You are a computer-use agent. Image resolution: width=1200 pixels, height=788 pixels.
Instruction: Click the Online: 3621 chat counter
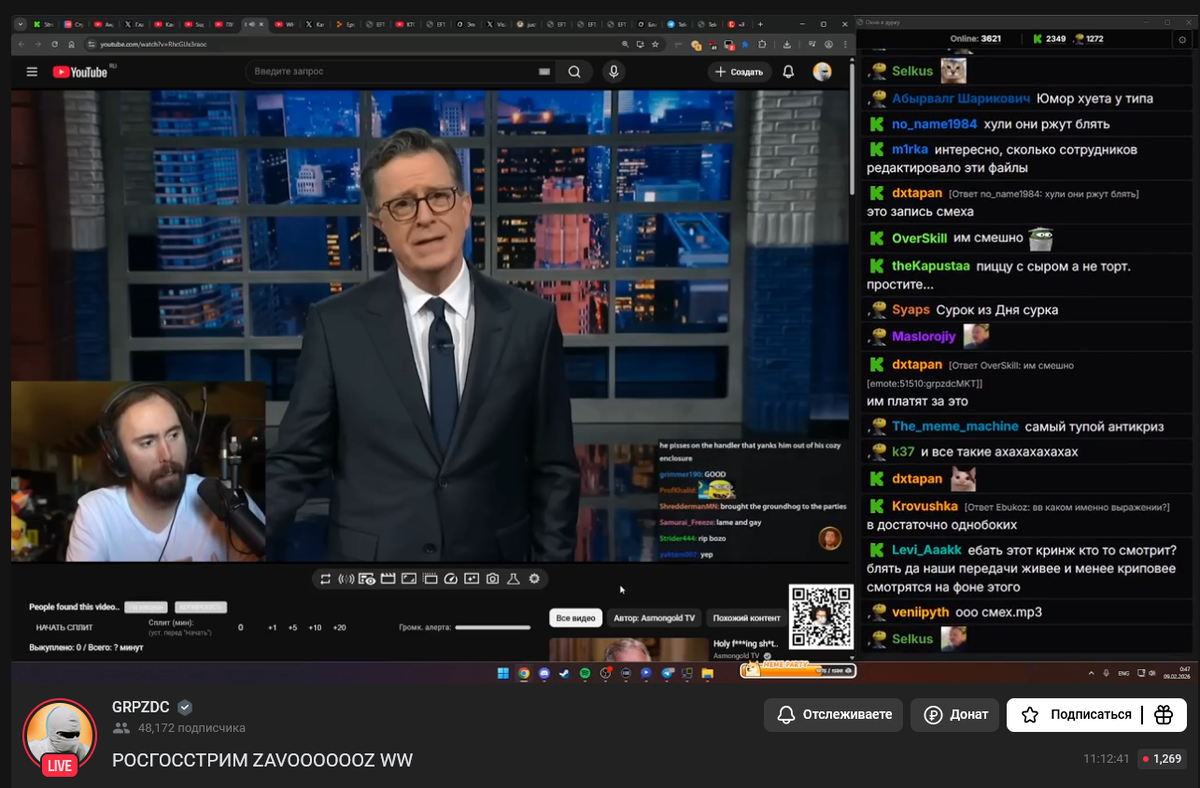975,39
